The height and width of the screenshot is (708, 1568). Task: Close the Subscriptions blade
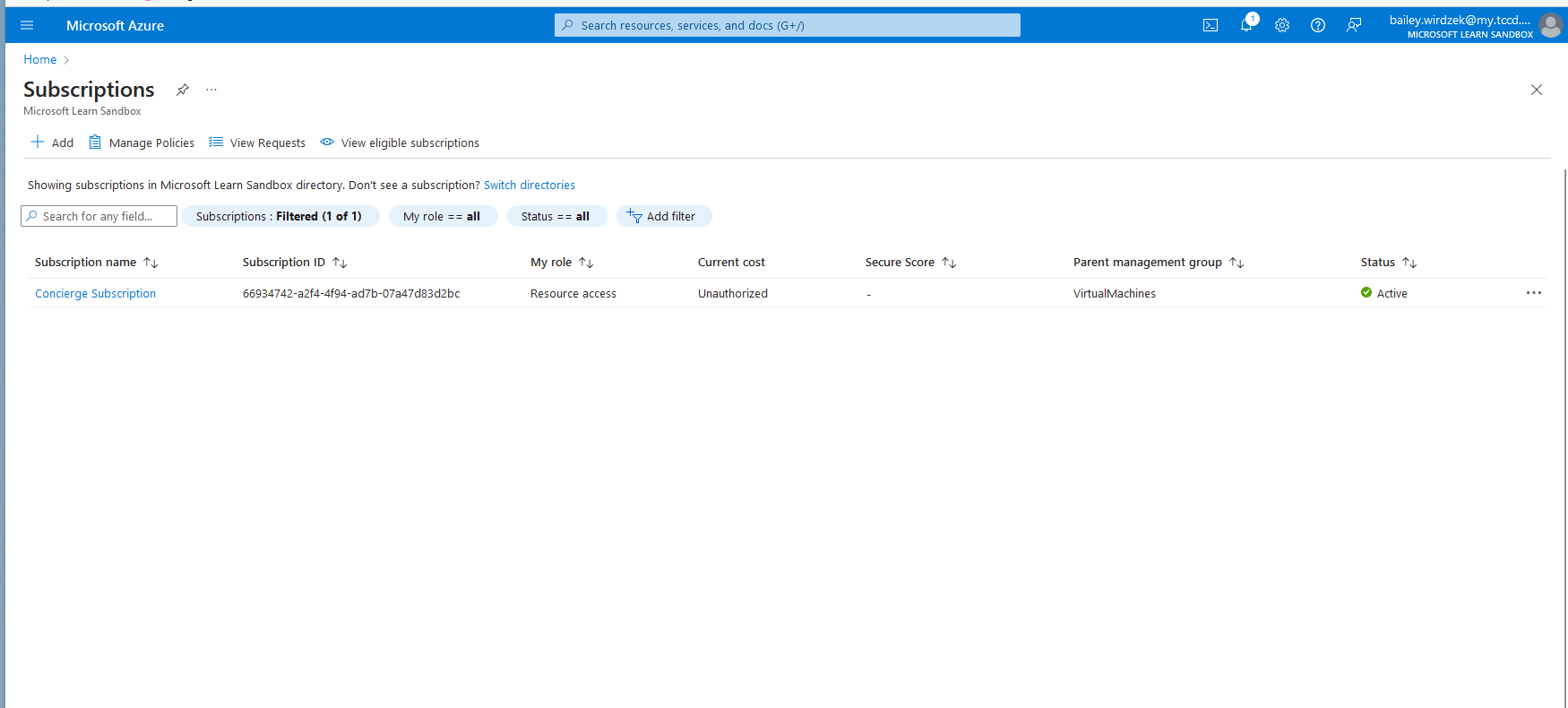(1537, 90)
